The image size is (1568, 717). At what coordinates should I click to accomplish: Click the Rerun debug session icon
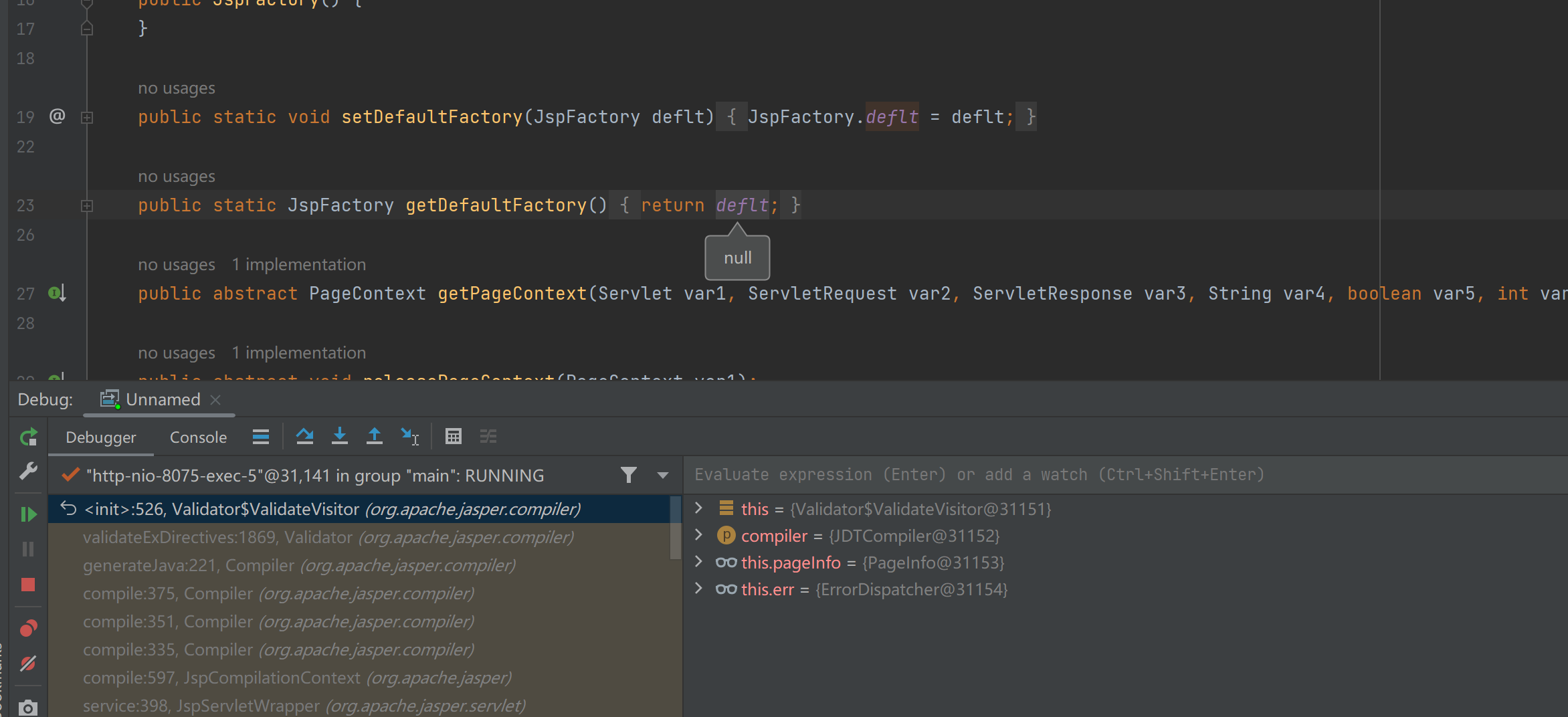pos(28,437)
